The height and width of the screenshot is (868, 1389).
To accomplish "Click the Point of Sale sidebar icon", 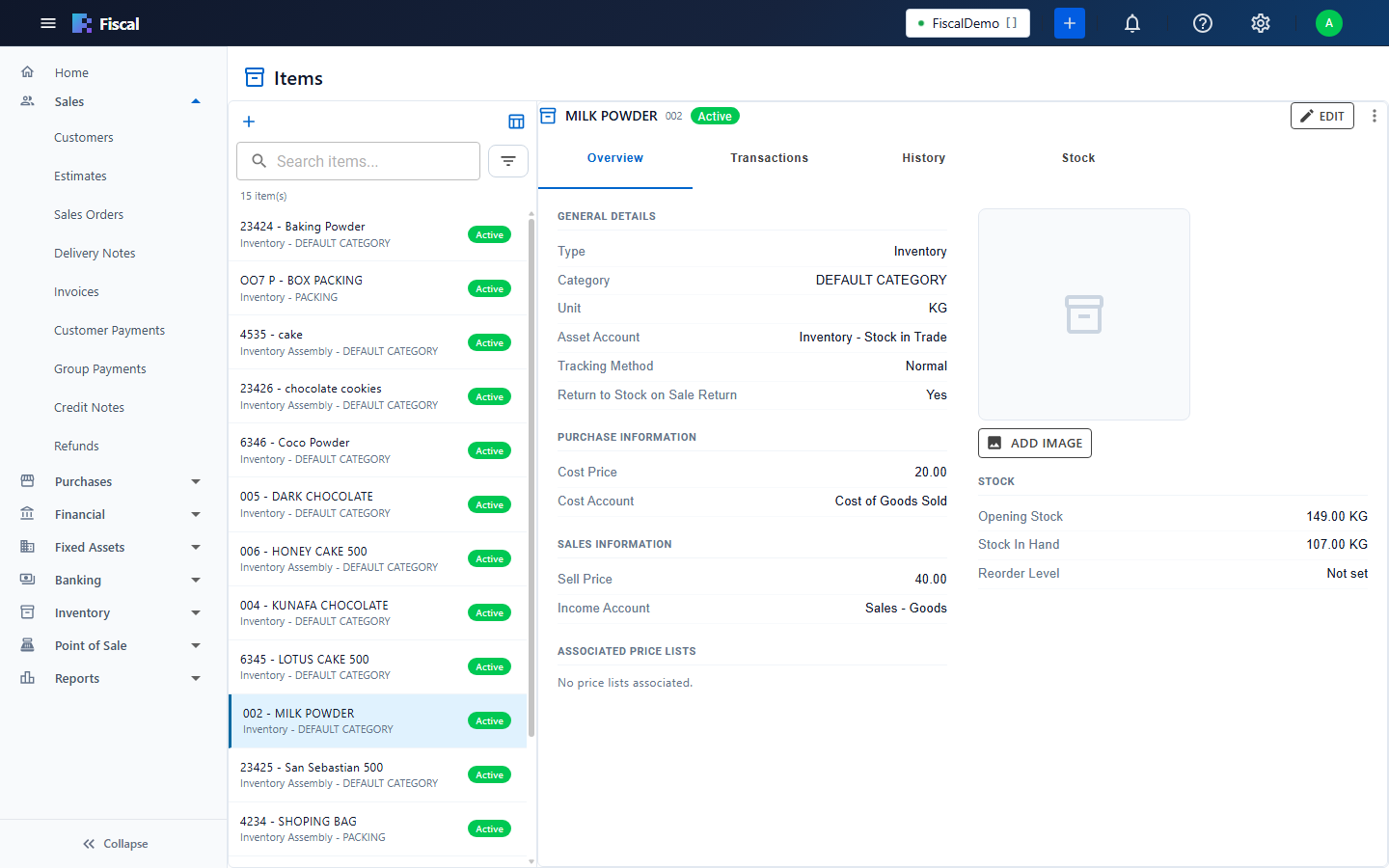I will (x=28, y=645).
